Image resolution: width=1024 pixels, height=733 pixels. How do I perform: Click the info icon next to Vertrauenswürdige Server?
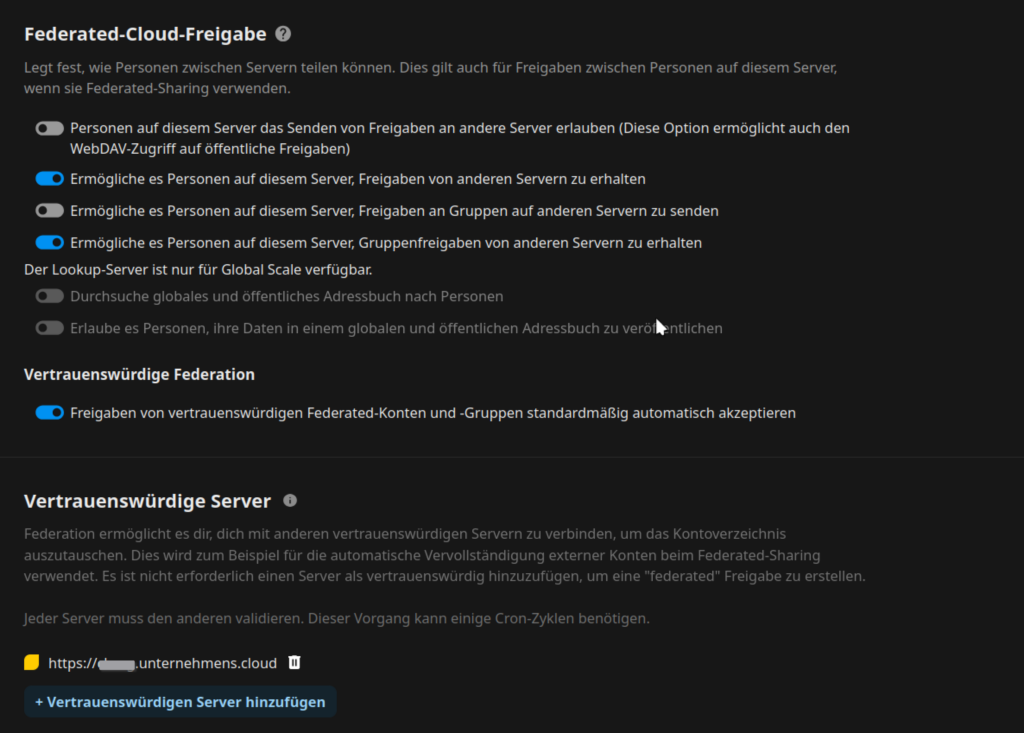click(x=290, y=500)
